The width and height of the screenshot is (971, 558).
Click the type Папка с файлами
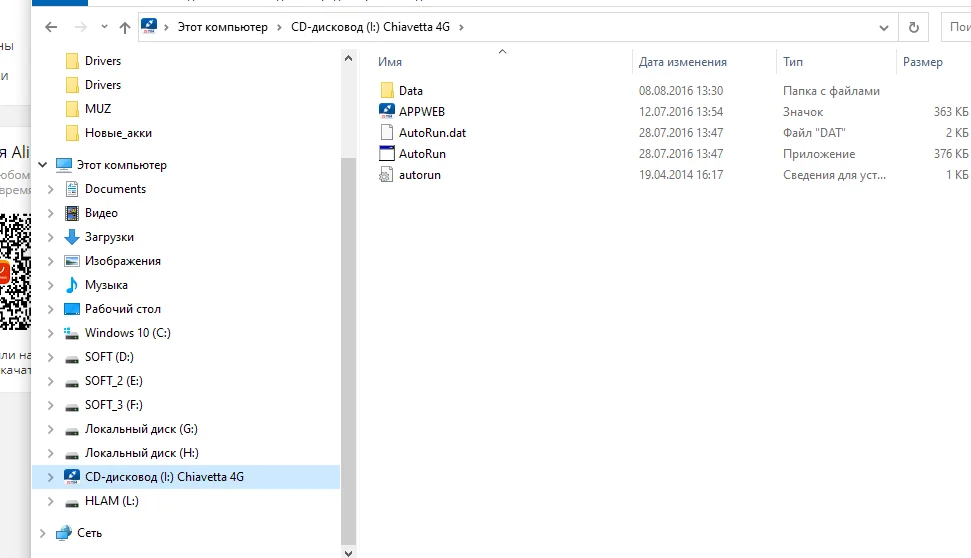[x=831, y=90]
